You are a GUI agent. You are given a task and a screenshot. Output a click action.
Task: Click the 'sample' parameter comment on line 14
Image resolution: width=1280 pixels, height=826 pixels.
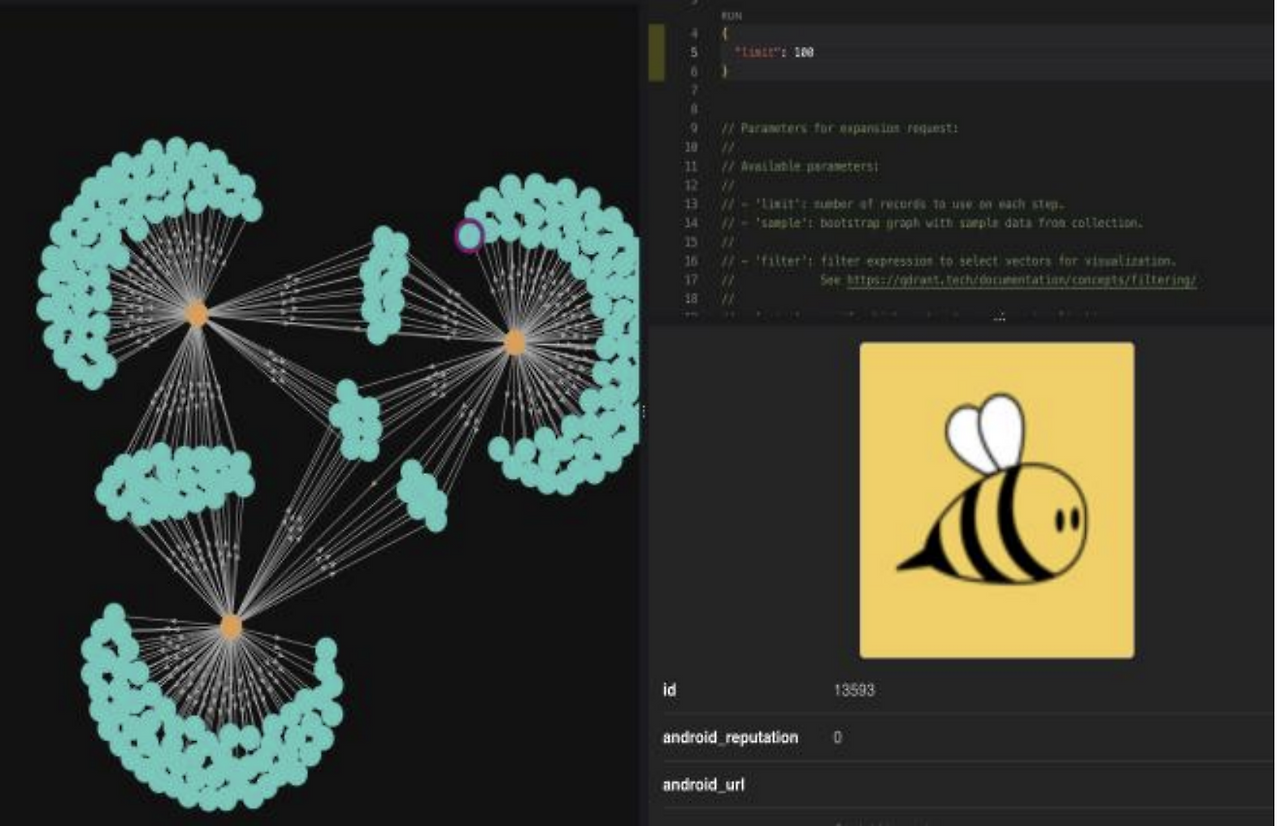point(931,224)
